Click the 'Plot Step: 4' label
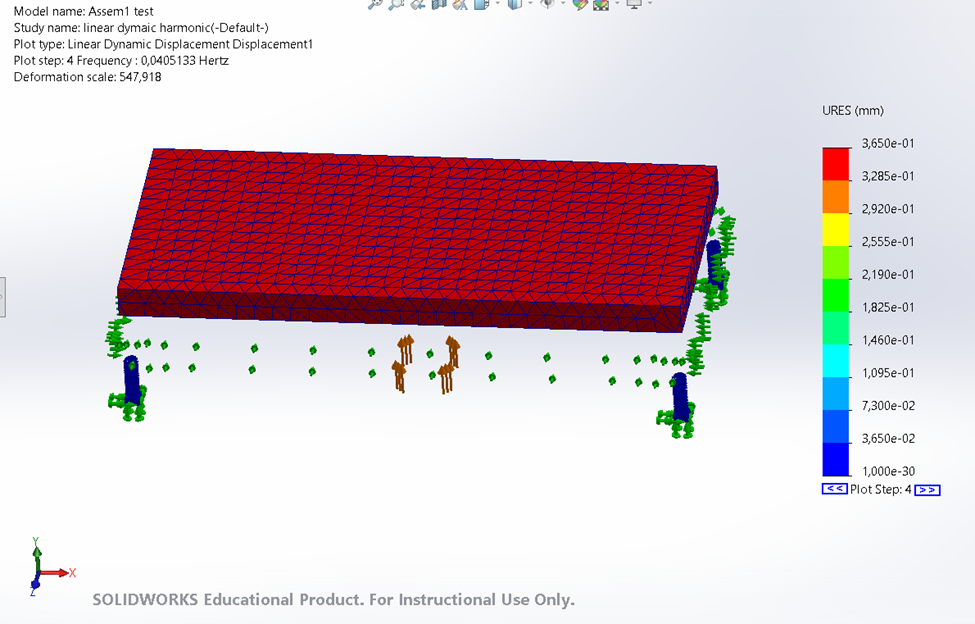 tap(880, 489)
